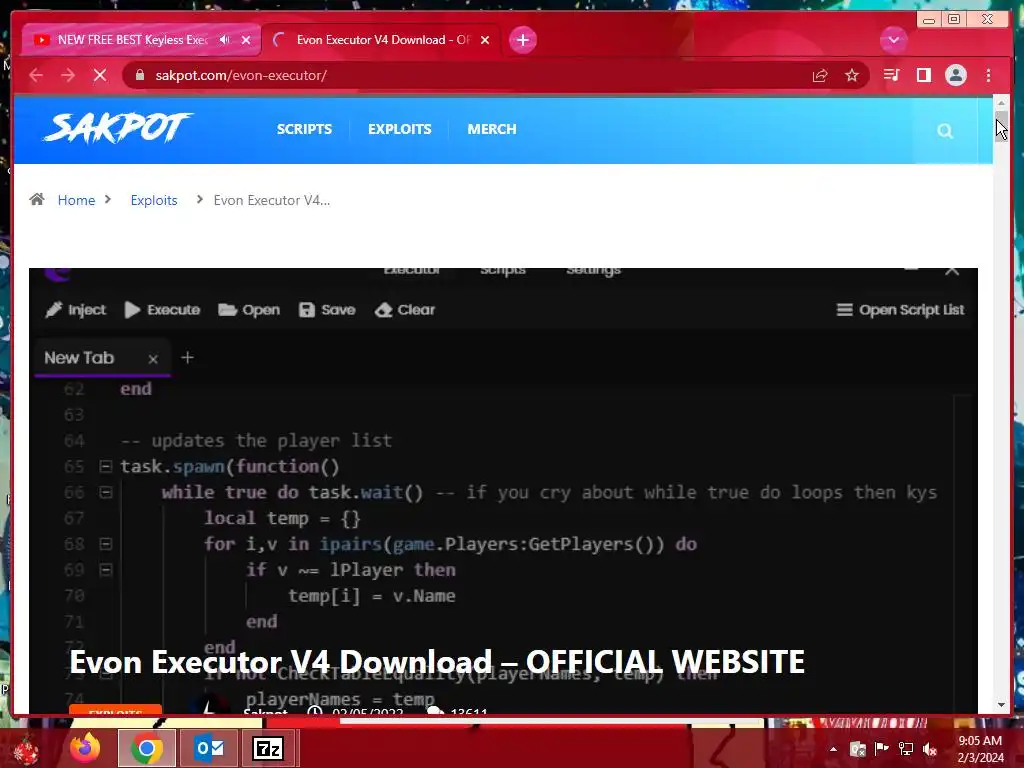Open a new browser tab

(x=522, y=40)
